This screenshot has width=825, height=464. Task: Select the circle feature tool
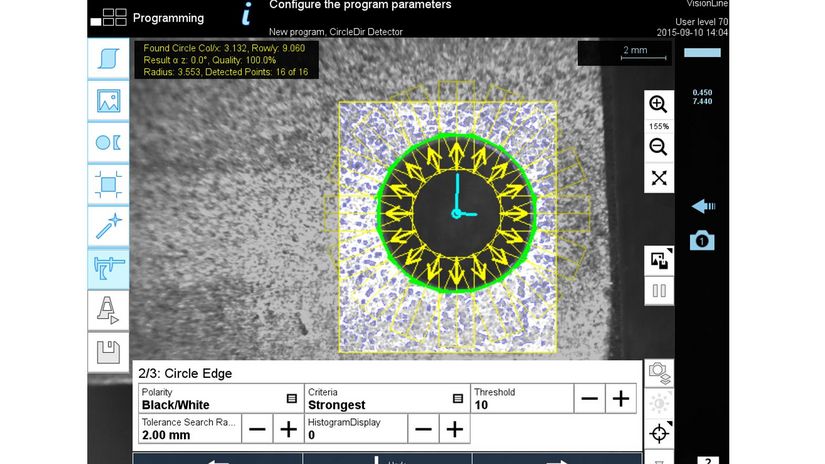108,142
